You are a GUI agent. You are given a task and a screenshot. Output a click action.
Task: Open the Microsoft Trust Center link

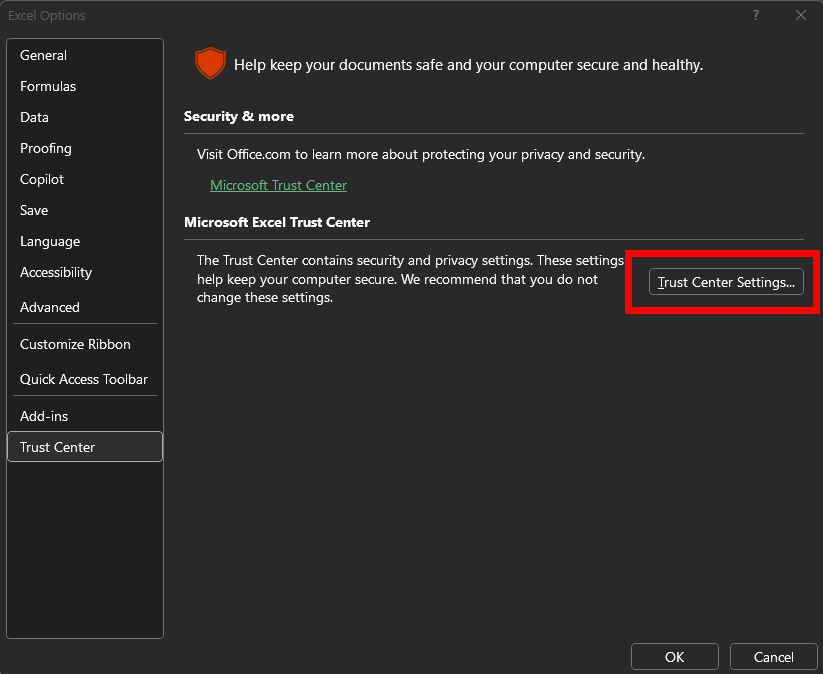(x=278, y=185)
